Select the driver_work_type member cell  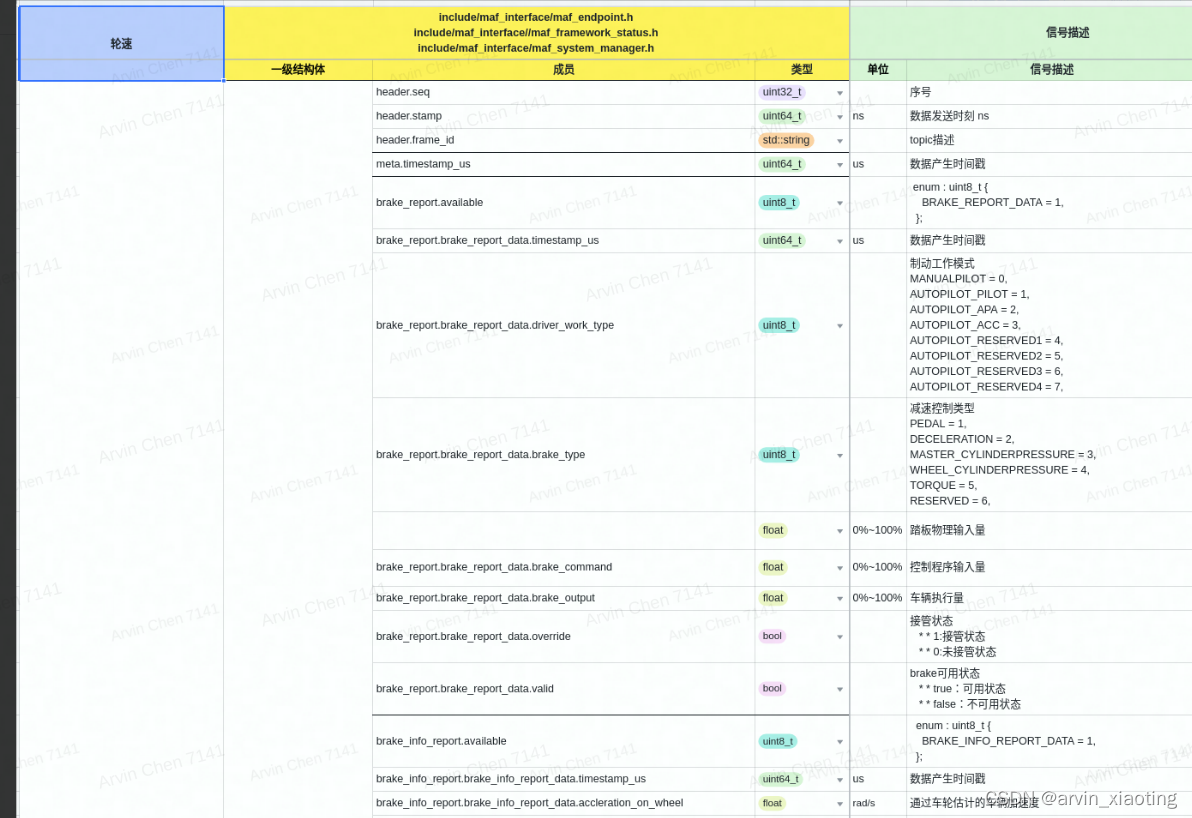(x=563, y=325)
